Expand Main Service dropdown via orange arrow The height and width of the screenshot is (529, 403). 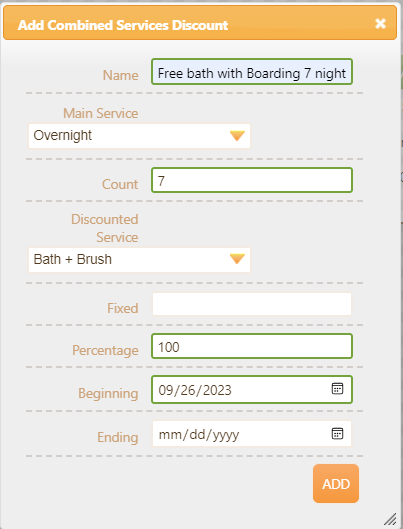tap(237, 136)
